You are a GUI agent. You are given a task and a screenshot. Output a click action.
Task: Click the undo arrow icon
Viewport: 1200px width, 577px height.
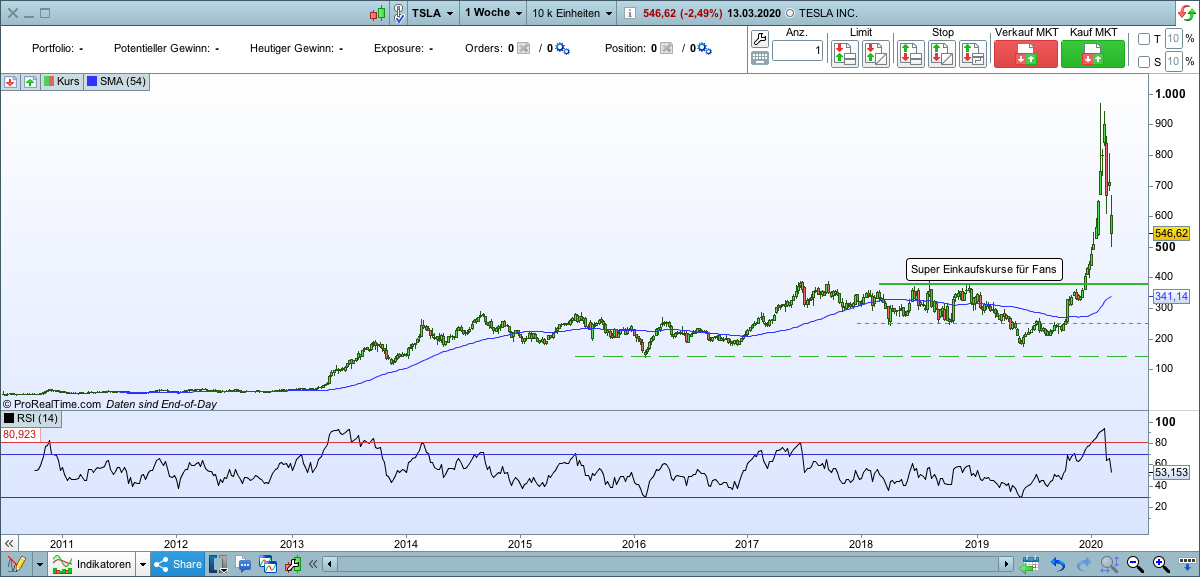(x=1058, y=563)
